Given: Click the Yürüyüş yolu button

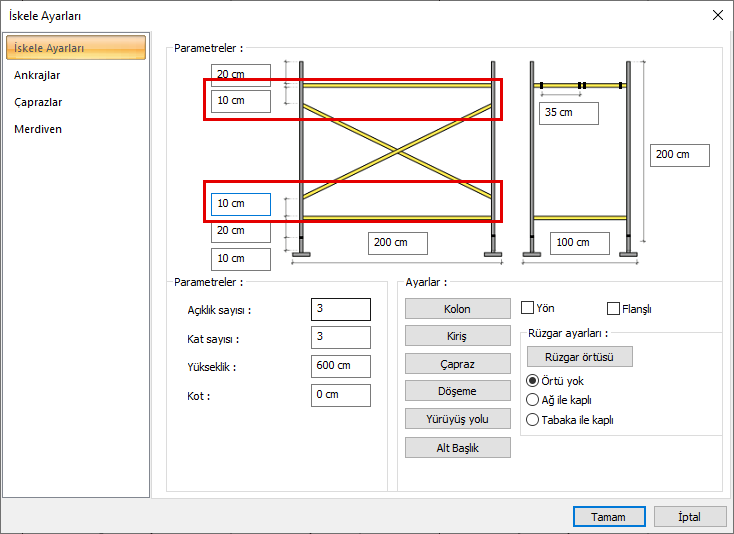Looking at the screenshot, I should pyautogui.click(x=457, y=419).
